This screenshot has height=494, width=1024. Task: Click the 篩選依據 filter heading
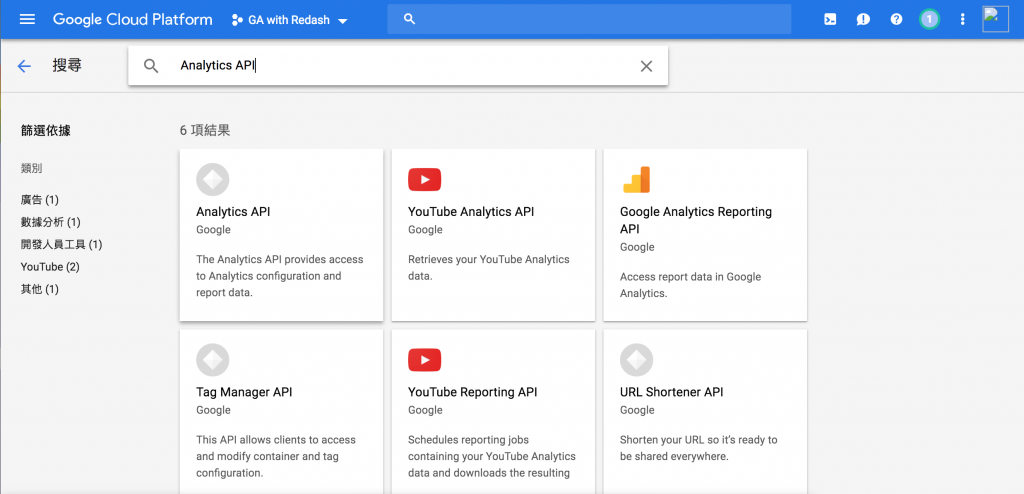click(46, 131)
